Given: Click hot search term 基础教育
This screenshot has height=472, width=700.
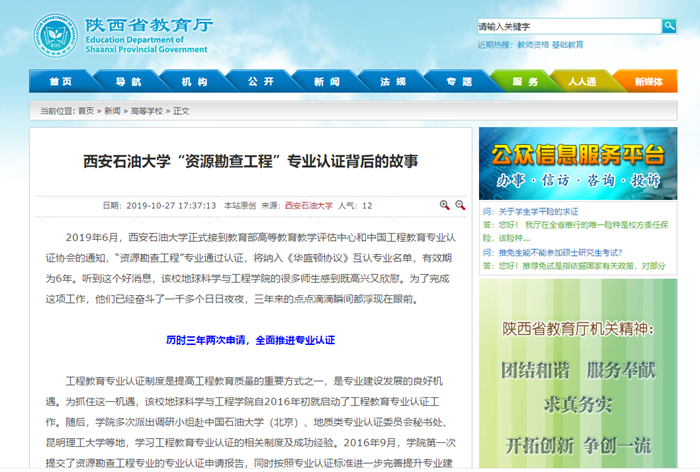Looking at the screenshot, I should click(x=568, y=45).
